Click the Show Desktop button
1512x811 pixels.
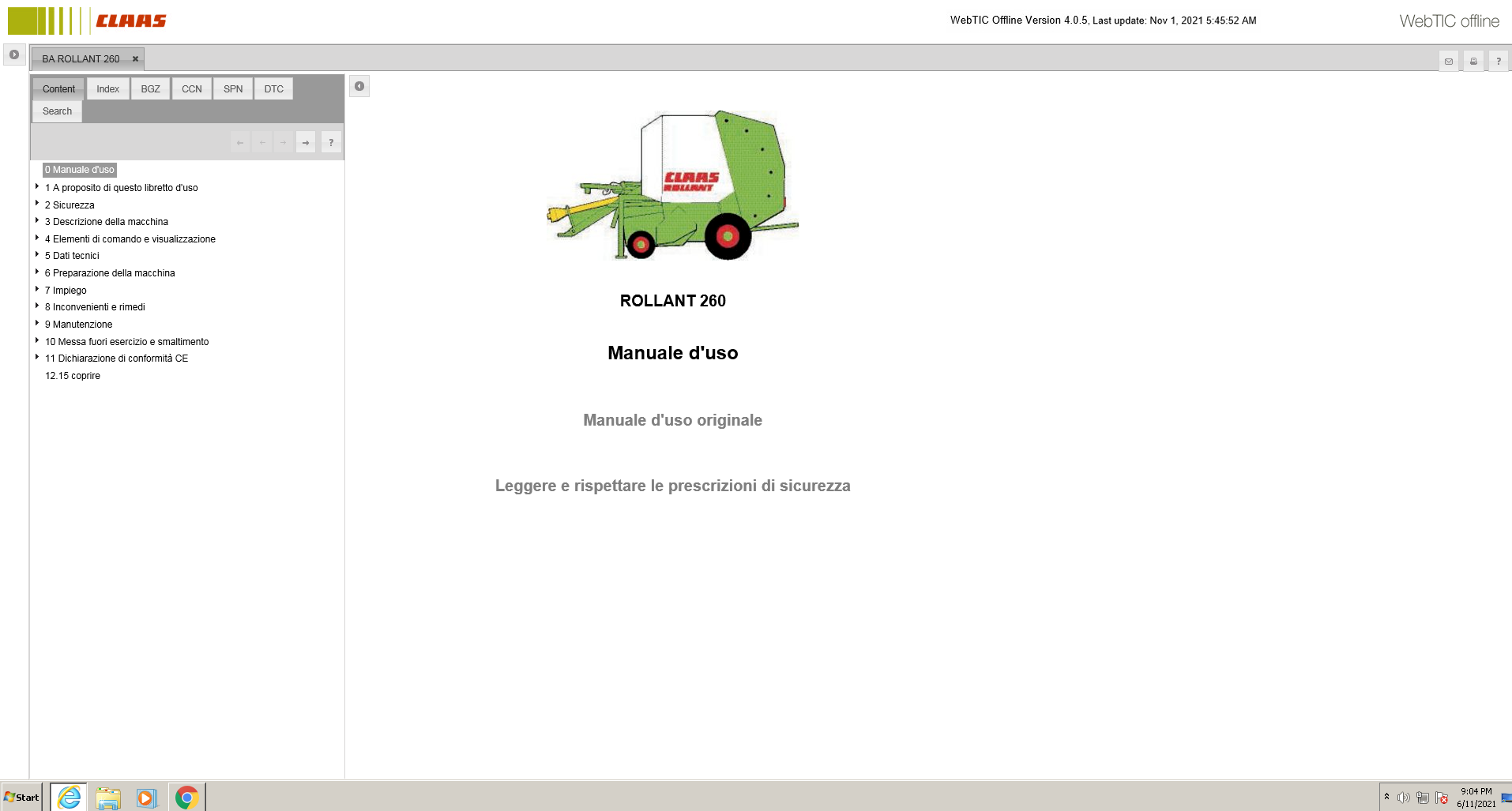coord(1506,797)
